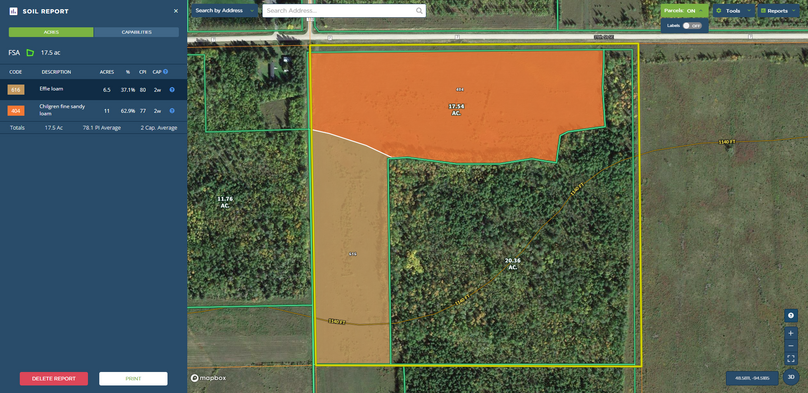This screenshot has height=393, width=808.
Task: Click the green FSA field boundary icon
Action: tap(30, 53)
